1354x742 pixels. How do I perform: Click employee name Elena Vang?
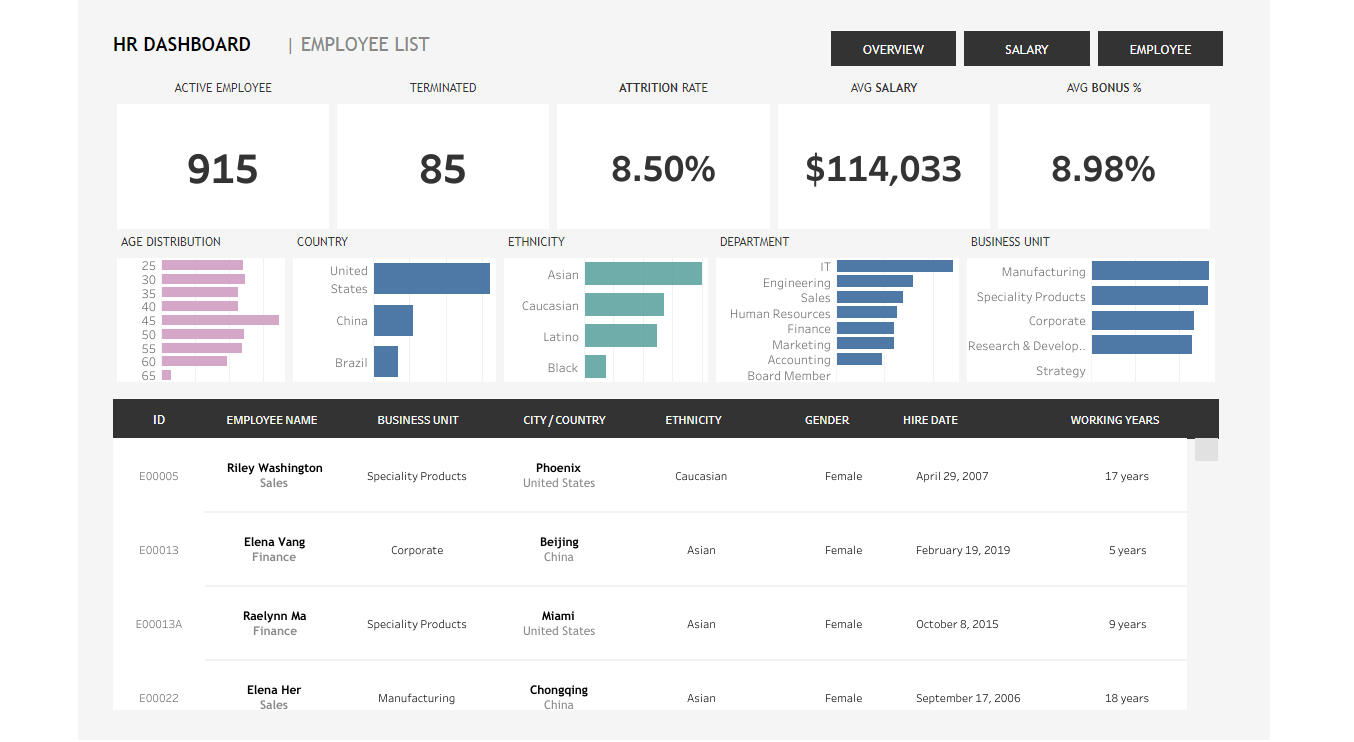(x=274, y=542)
